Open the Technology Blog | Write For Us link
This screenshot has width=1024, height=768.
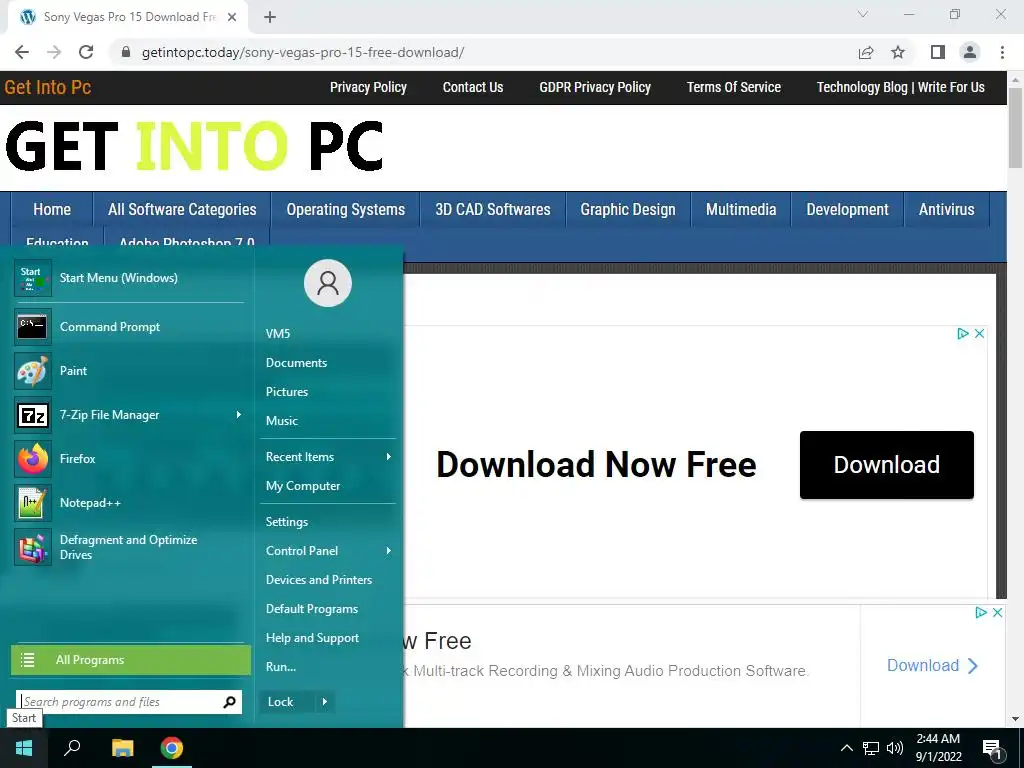[901, 88]
